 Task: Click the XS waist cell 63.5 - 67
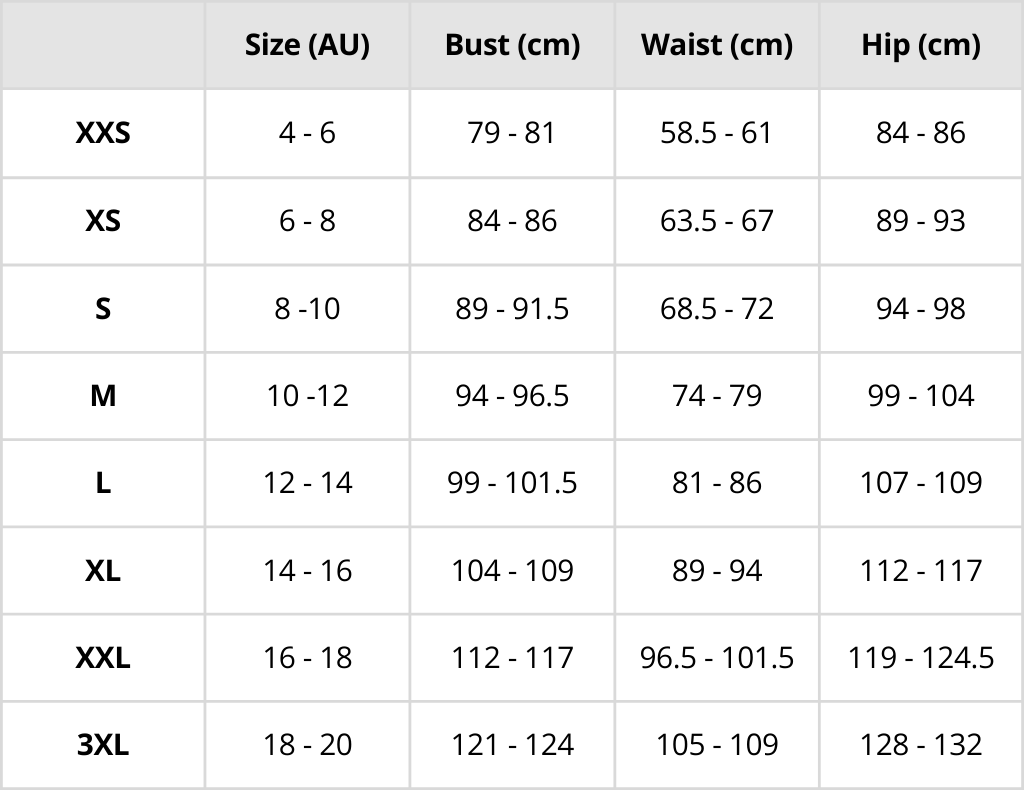(717, 221)
